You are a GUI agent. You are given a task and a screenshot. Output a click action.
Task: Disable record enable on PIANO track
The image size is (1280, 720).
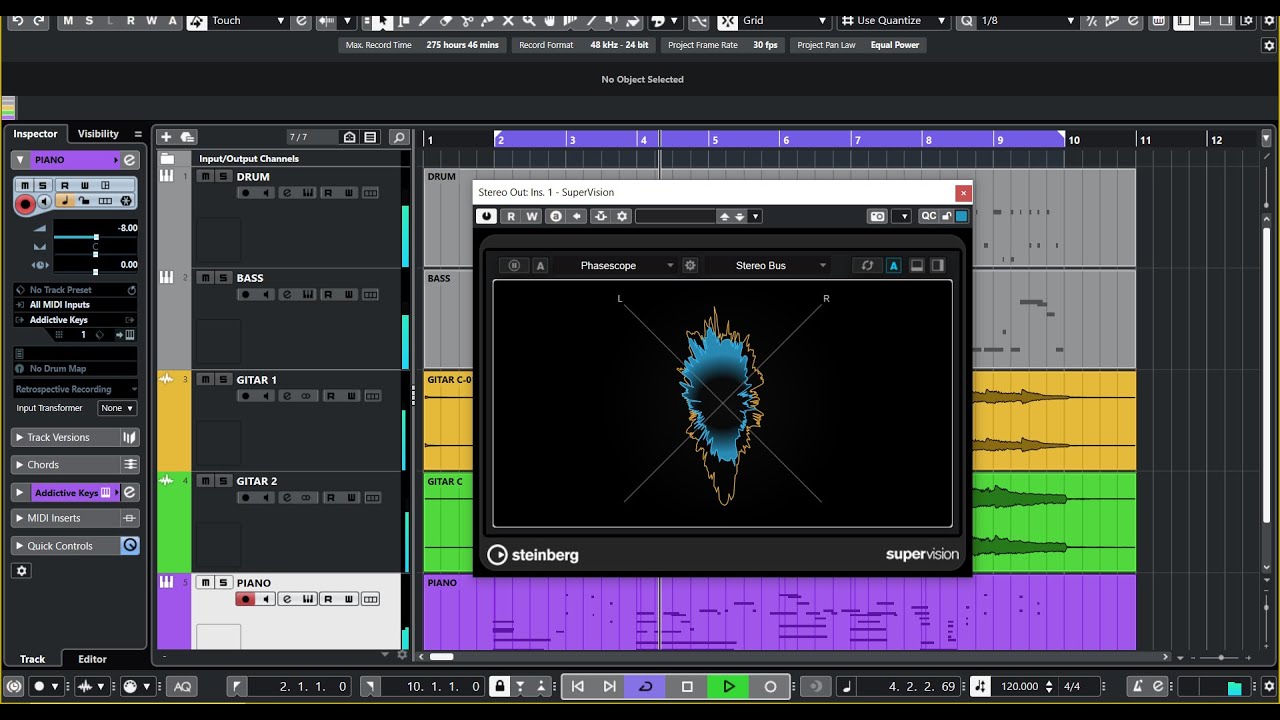tap(245, 599)
